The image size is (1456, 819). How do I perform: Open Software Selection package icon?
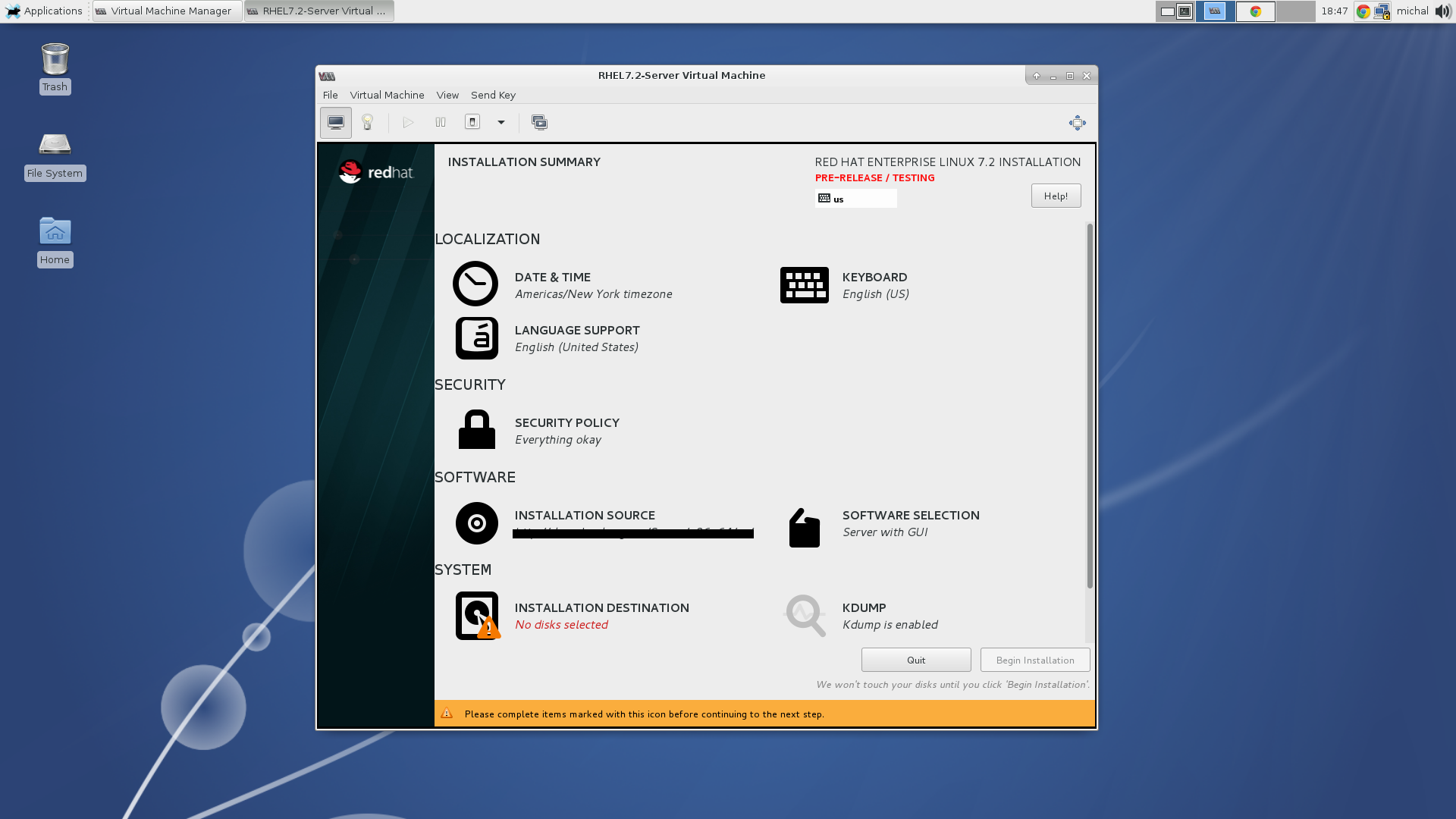(x=804, y=527)
